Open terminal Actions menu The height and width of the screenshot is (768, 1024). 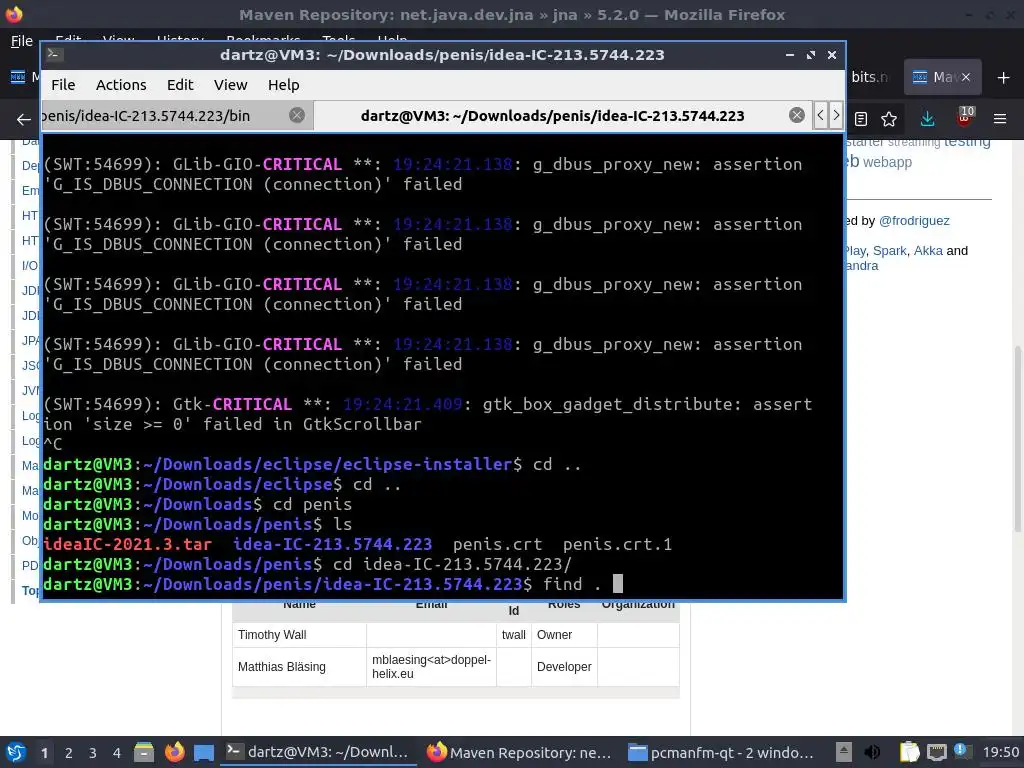point(121,85)
